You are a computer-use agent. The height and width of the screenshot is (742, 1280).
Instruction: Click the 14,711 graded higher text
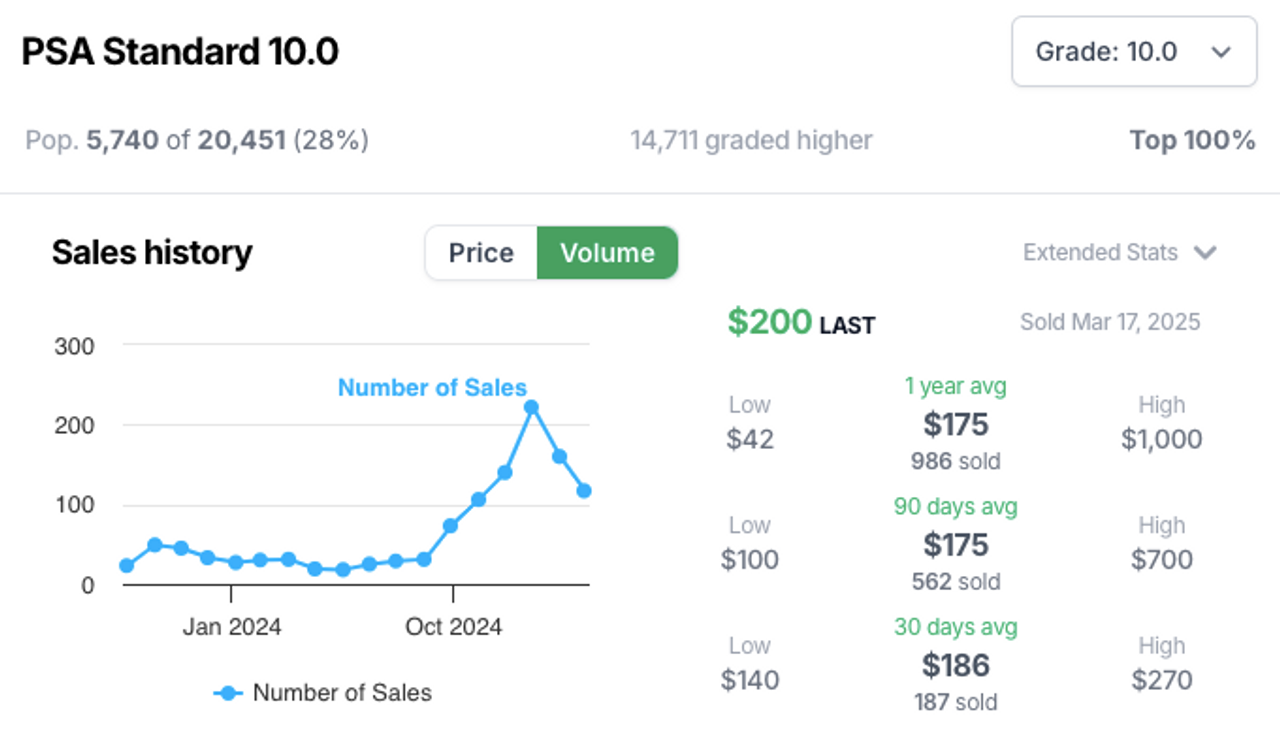coord(751,141)
